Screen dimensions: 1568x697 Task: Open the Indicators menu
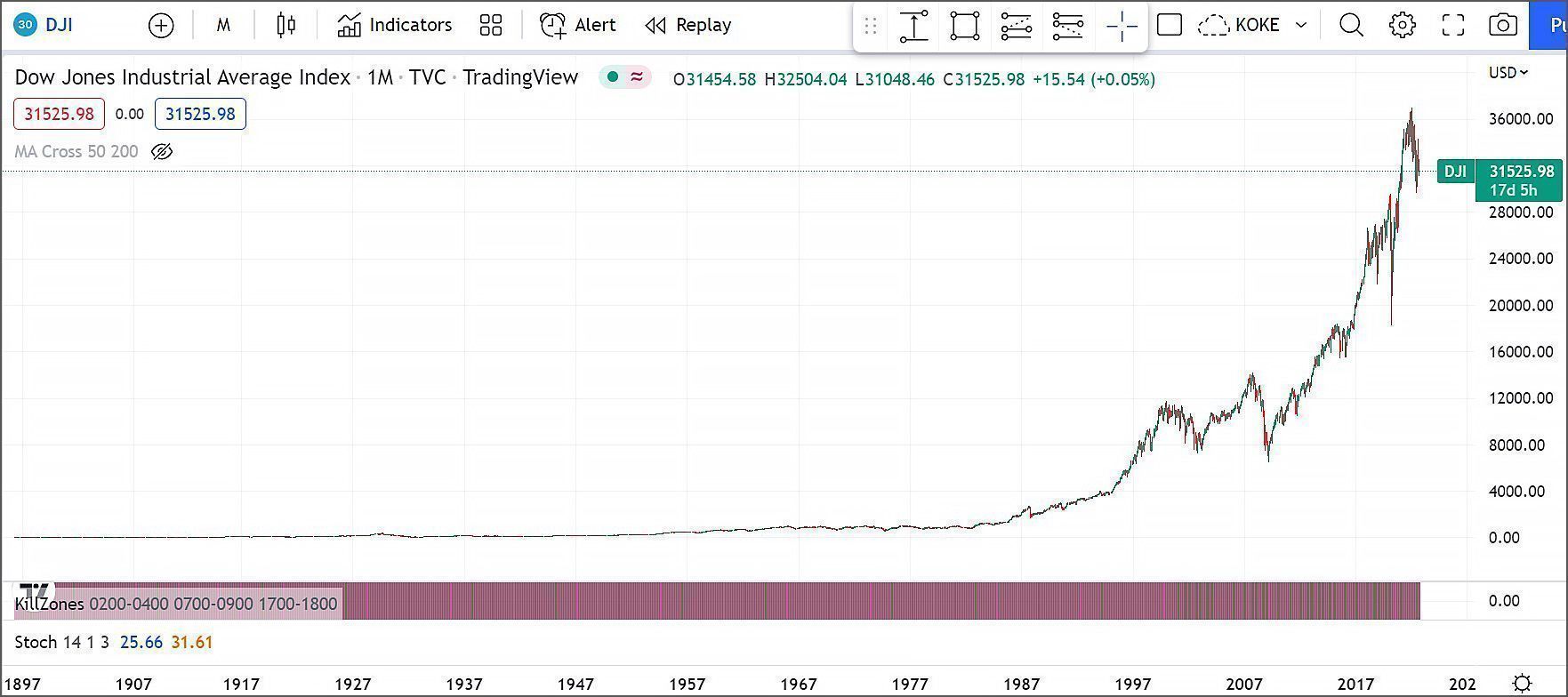395,26
